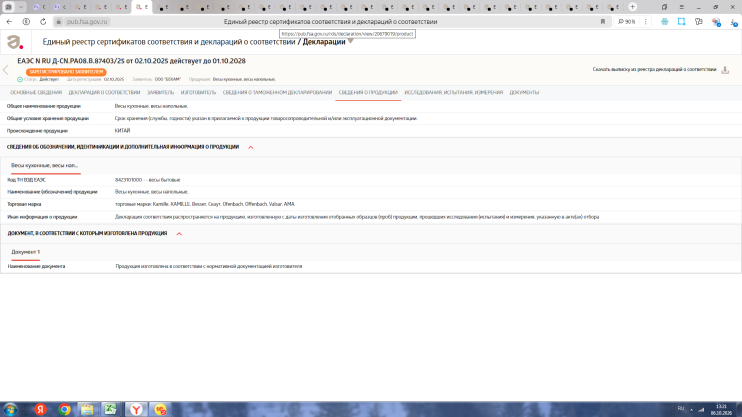Open the browser hamburger menu
The image size is (742, 417).
point(681,7)
